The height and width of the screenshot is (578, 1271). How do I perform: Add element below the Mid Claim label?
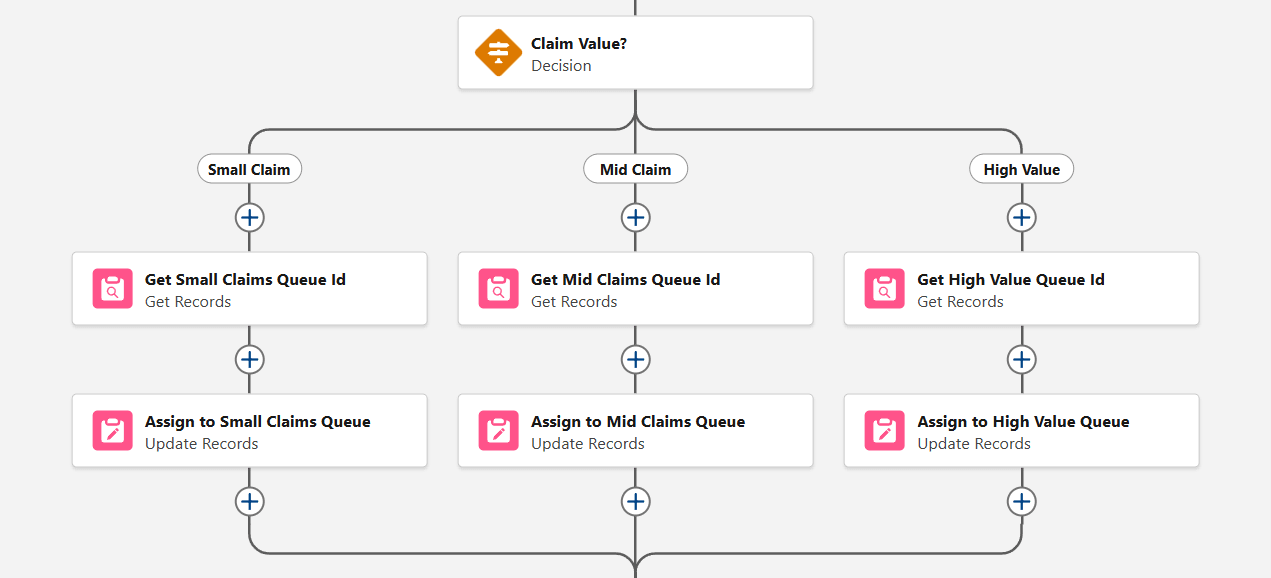635,217
